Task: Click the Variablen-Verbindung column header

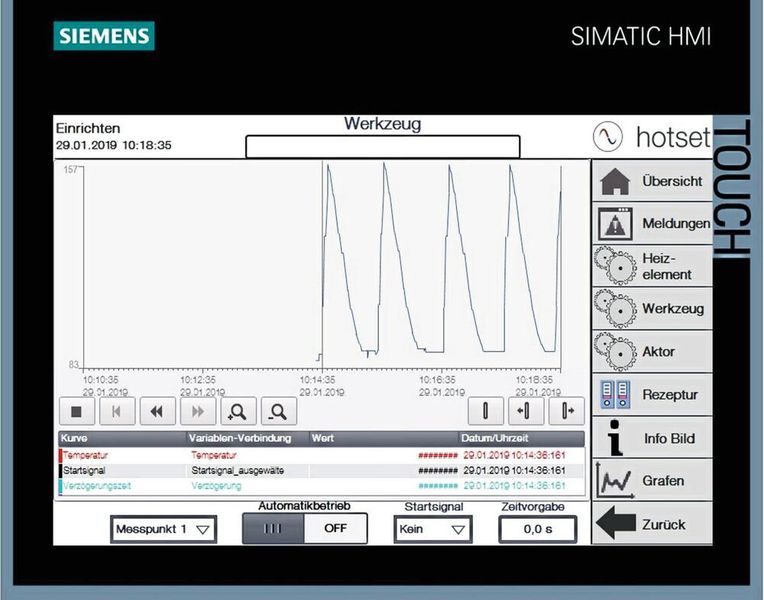Action: click(248, 438)
